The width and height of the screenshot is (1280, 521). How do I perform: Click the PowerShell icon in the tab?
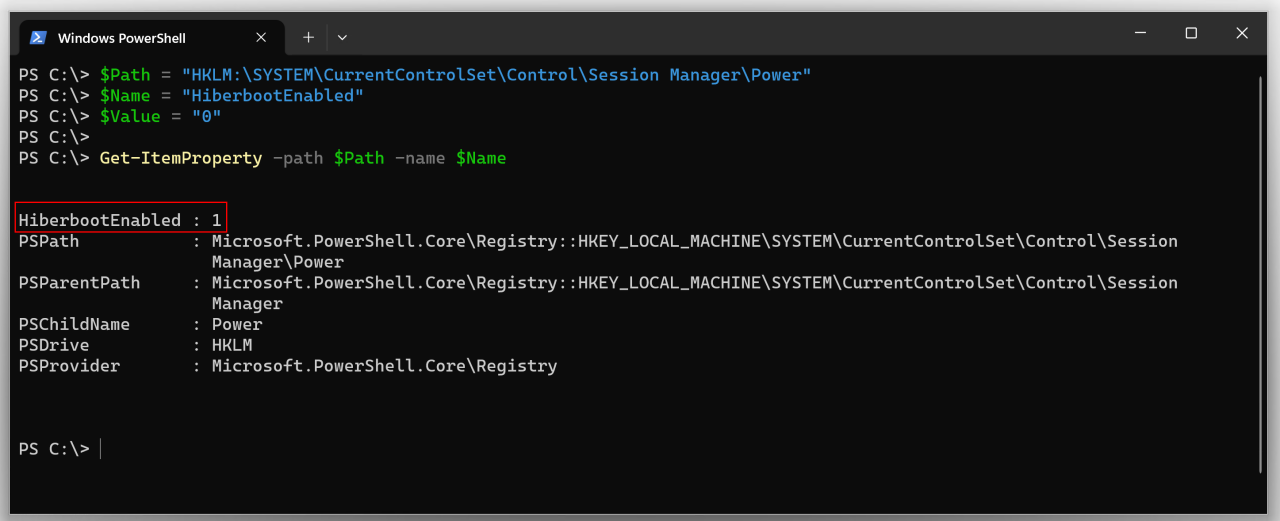click(x=38, y=37)
